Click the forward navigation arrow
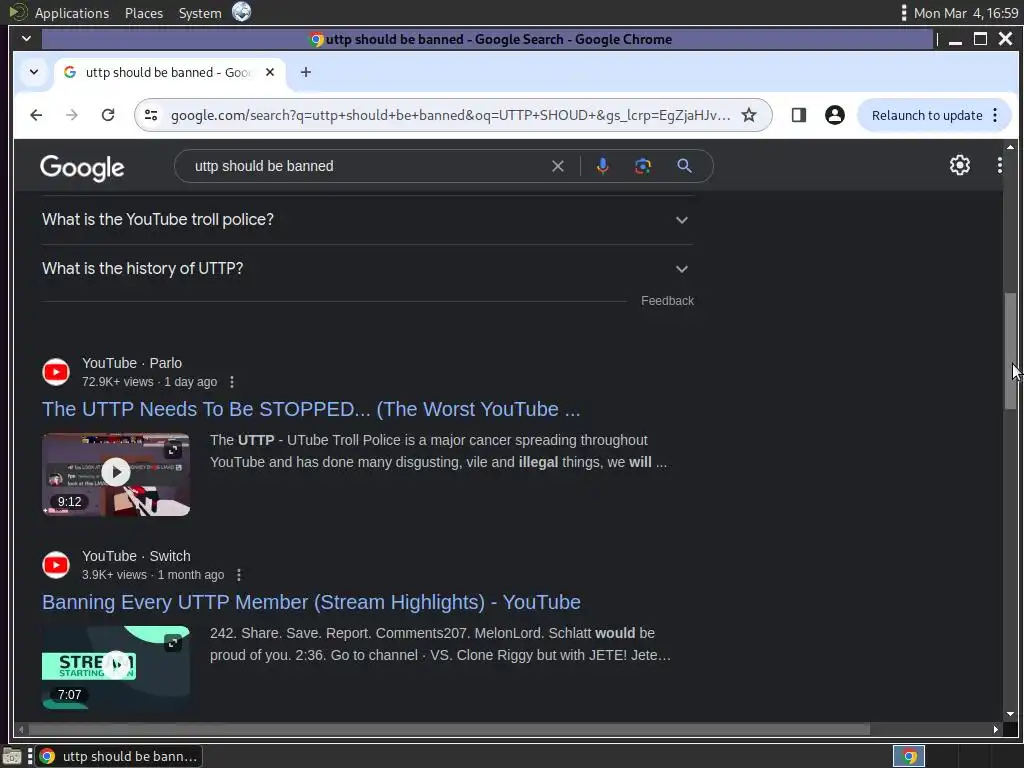 pos(72,115)
